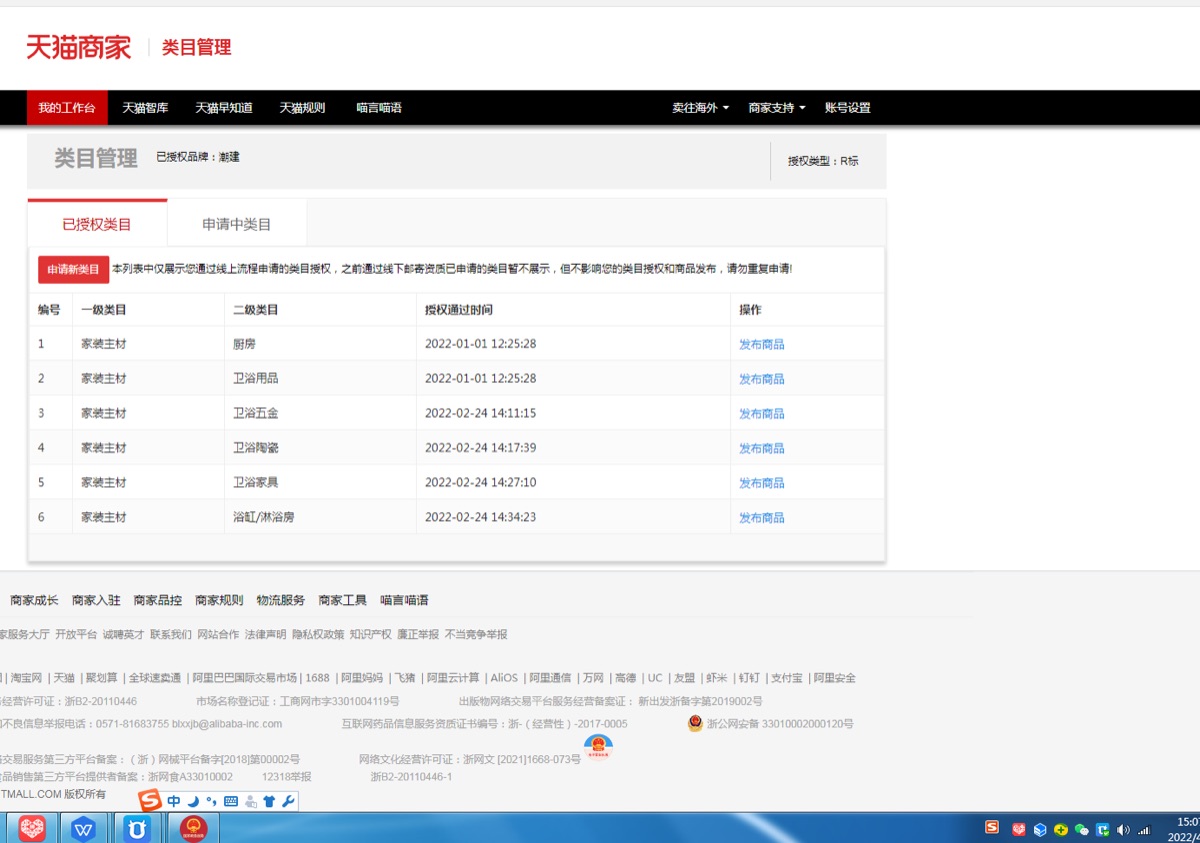Open 天猫智库 in the navigation bar
The height and width of the screenshot is (843, 1200).
(145, 108)
